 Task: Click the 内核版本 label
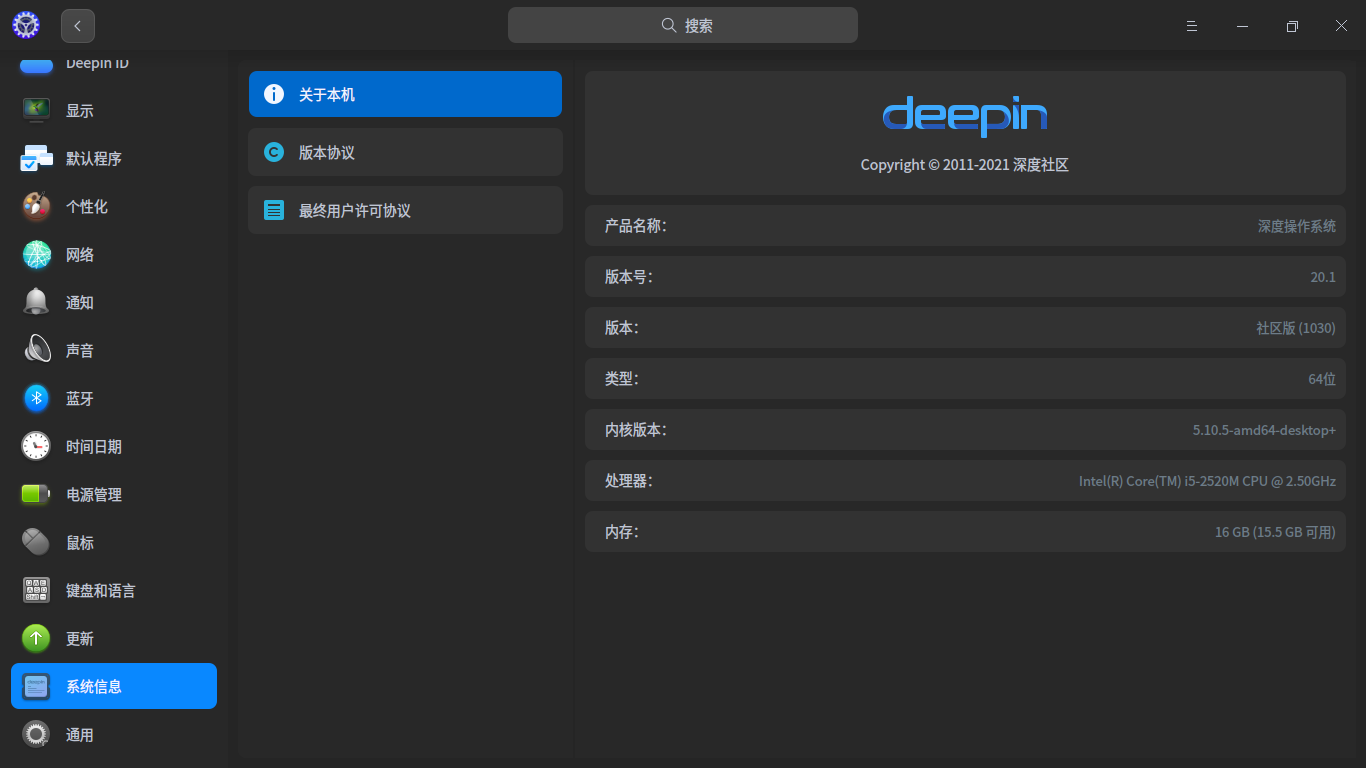pyautogui.click(x=635, y=430)
